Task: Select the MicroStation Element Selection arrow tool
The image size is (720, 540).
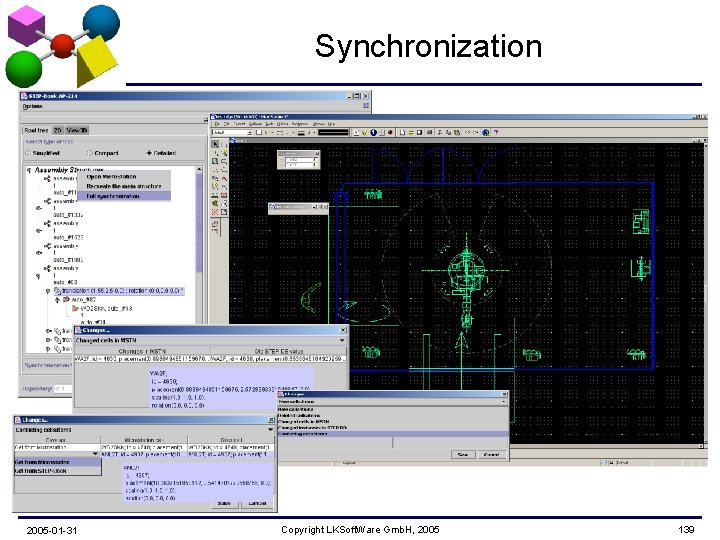Action: (215, 144)
